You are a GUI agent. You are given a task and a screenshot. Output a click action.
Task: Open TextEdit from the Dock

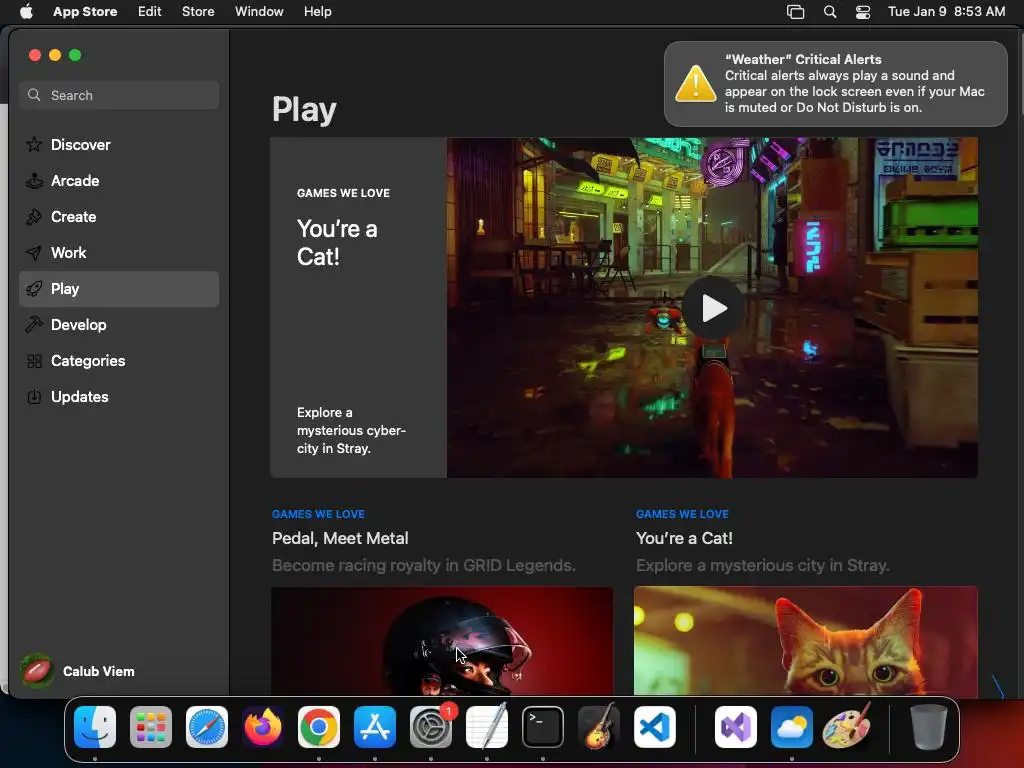(x=487, y=727)
